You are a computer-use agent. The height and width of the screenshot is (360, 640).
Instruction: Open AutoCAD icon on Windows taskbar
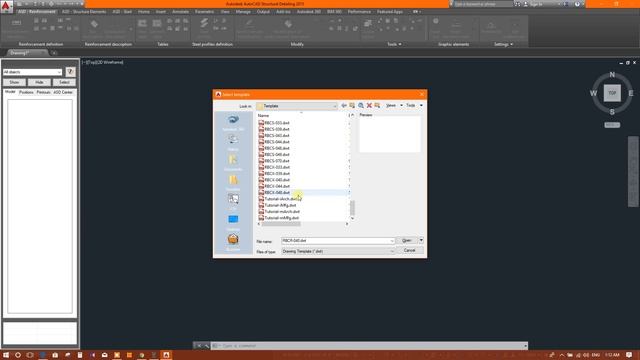point(166,355)
